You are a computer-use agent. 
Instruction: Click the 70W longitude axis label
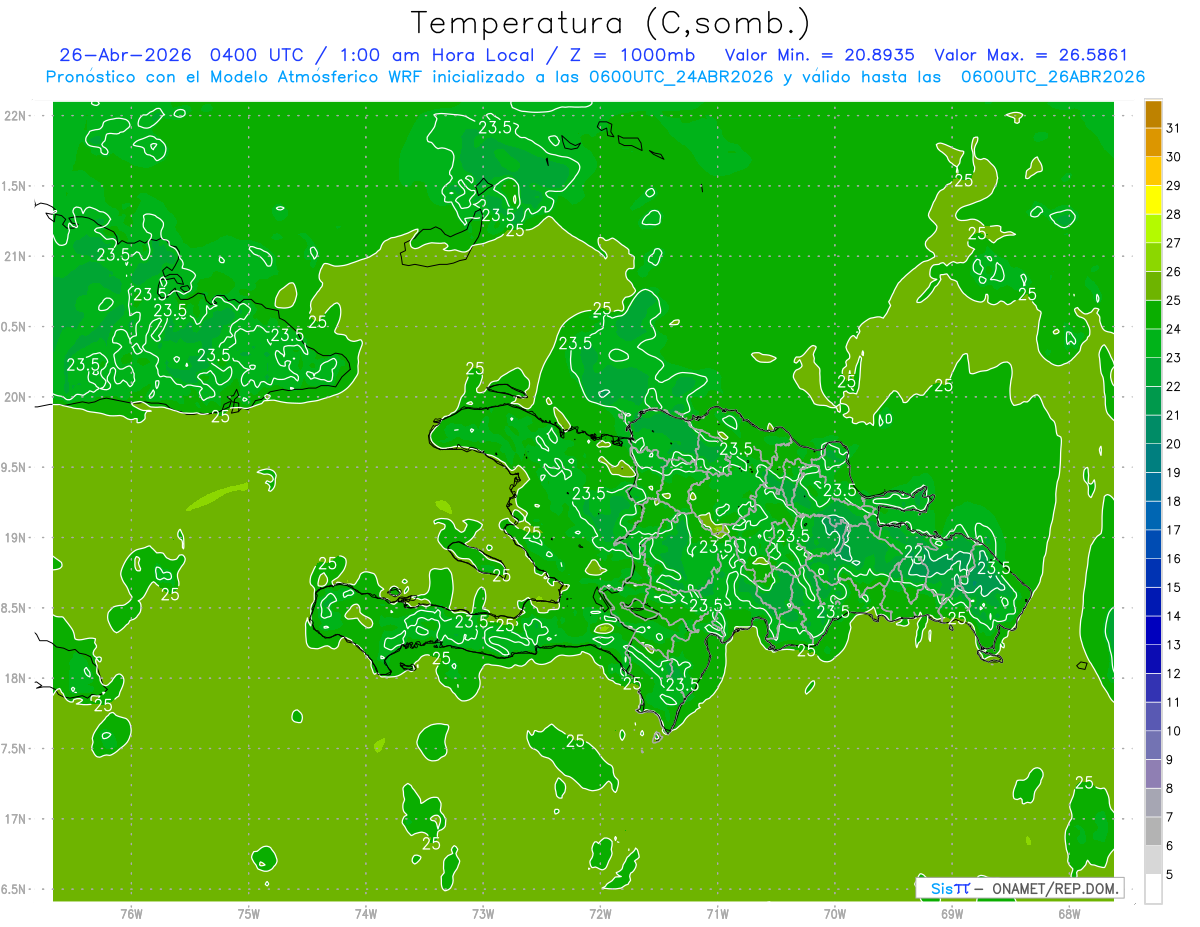(x=835, y=913)
